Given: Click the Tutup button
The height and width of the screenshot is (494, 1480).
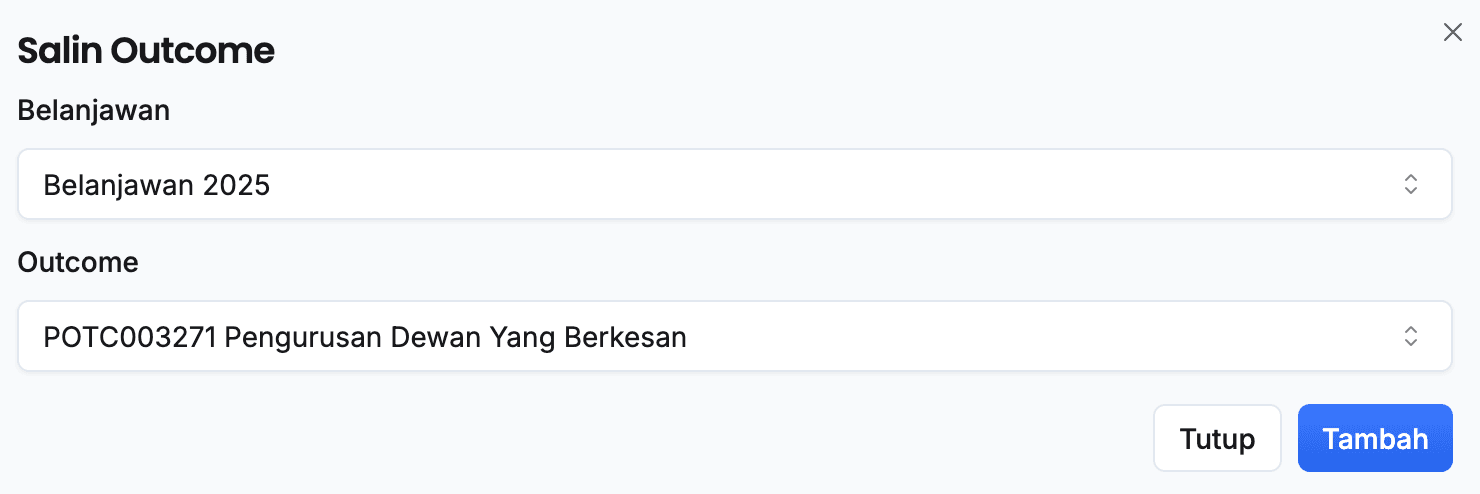Looking at the screenshot, I should pos(1217,438).
